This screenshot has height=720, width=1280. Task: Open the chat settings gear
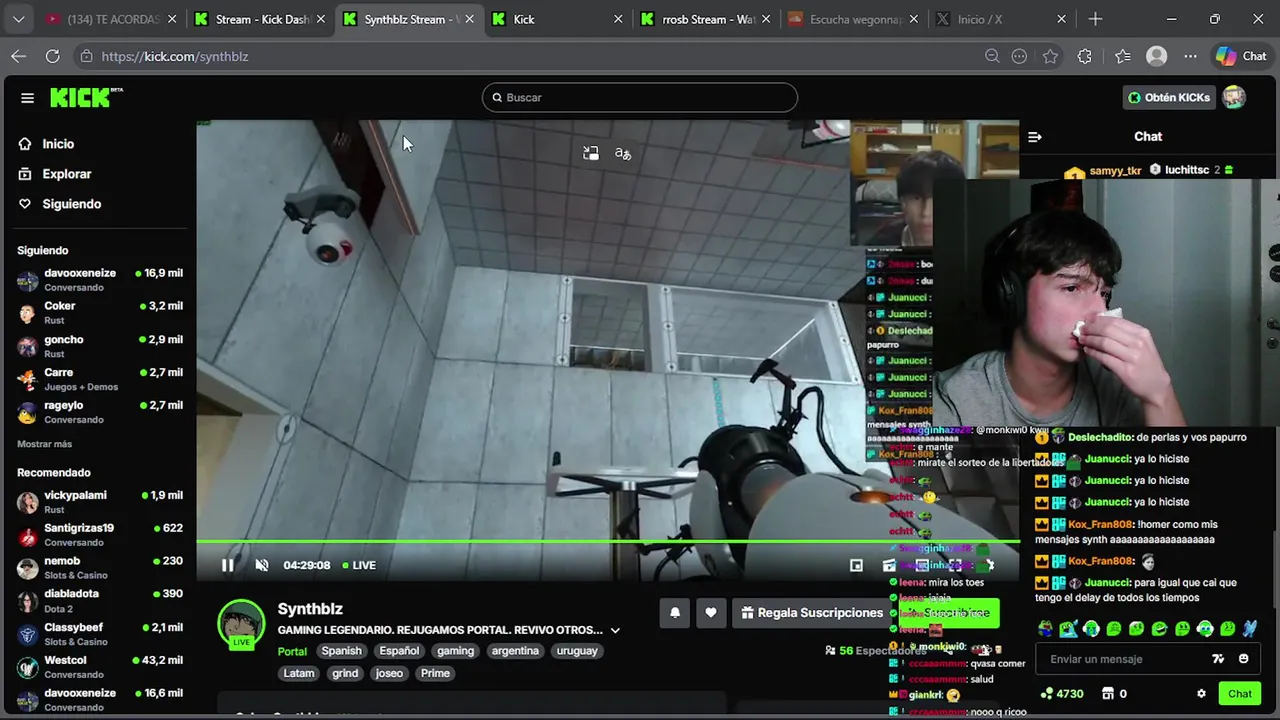click(1201, 694)
